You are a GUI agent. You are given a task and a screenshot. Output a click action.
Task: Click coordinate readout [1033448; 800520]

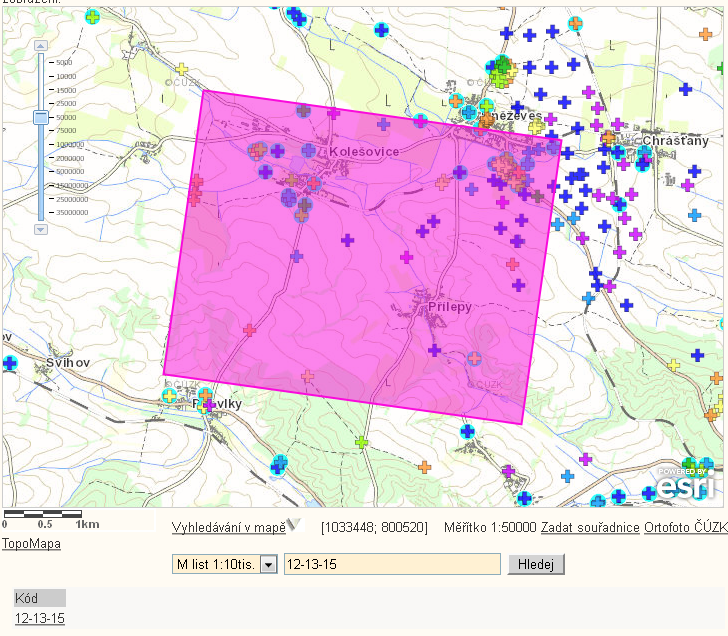374,528
